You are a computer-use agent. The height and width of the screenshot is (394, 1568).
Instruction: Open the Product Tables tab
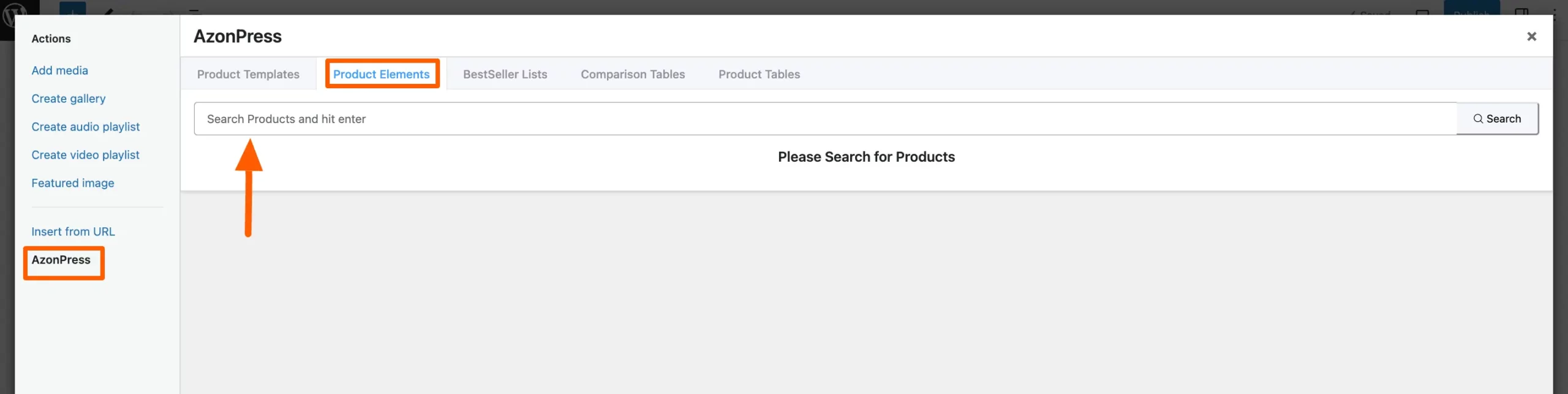pos(759,74)
